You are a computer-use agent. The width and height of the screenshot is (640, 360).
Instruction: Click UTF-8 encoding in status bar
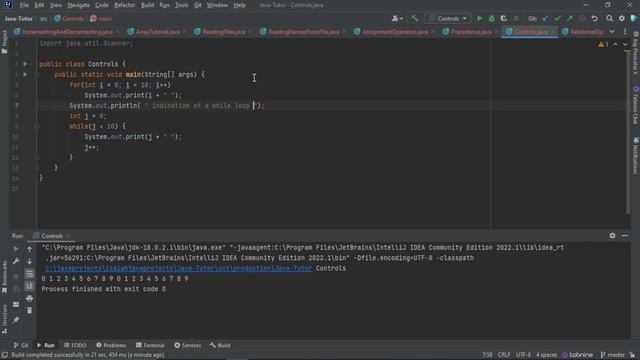(523, 355)
